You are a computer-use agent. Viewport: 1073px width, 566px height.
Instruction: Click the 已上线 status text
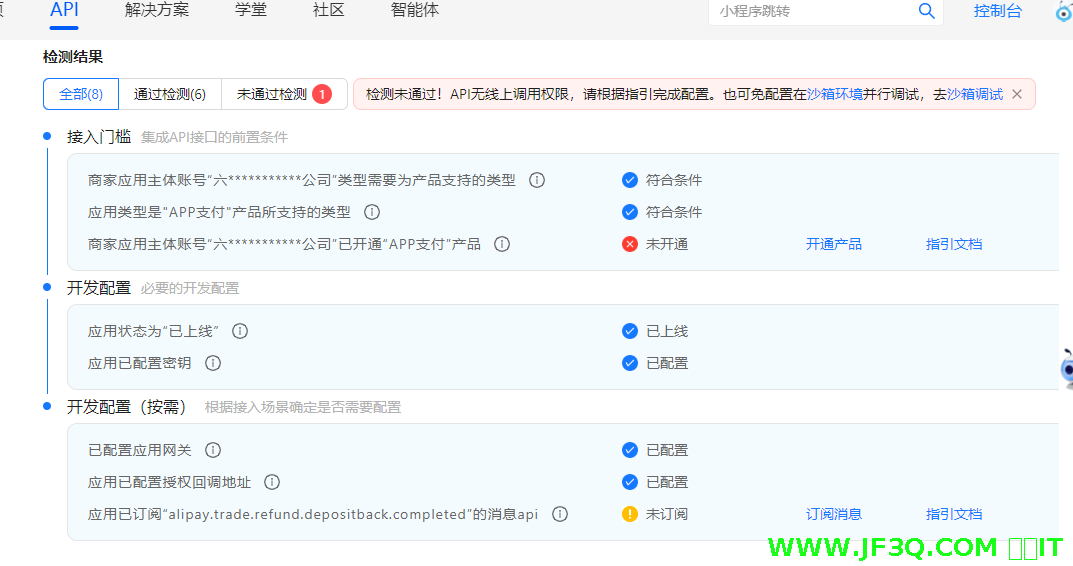tap(667, 331)
